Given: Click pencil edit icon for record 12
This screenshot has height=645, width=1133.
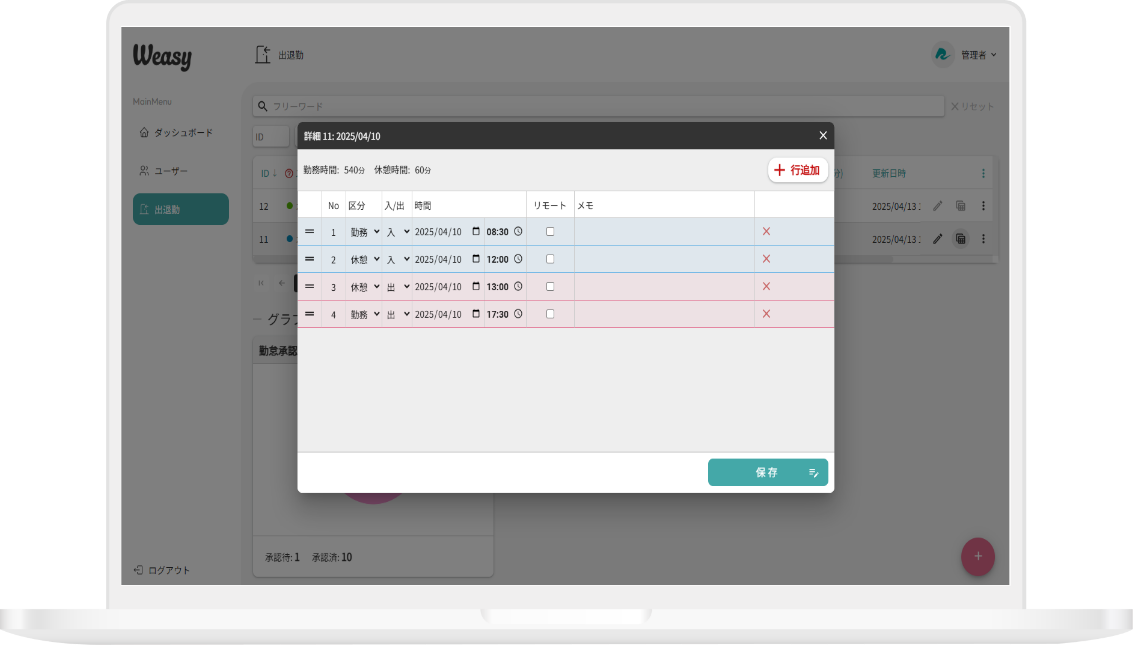Looking at the screenshot, I should tap(937, 206).
